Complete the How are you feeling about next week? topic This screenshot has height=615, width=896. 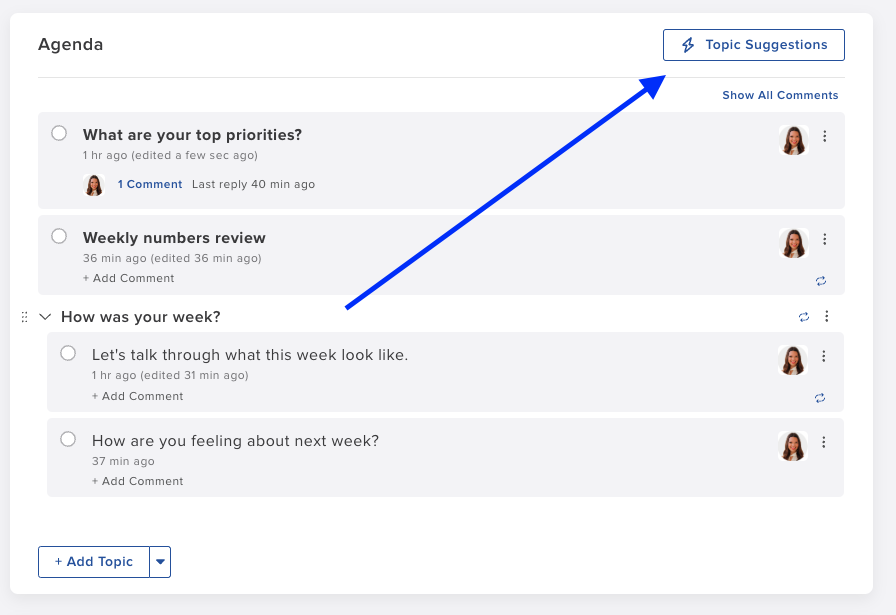[x=68, y=438]
